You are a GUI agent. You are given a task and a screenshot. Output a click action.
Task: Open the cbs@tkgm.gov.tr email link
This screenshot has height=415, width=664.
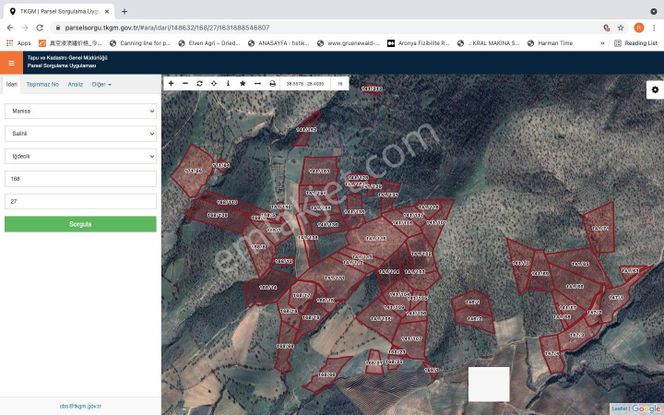80,406
